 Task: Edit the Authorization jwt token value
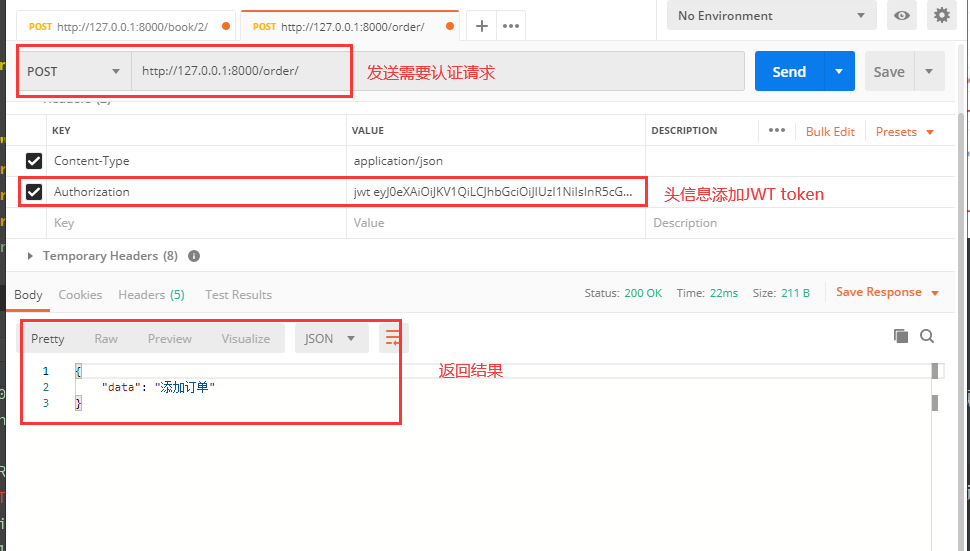pyautogui.click(x=496, y=192)
